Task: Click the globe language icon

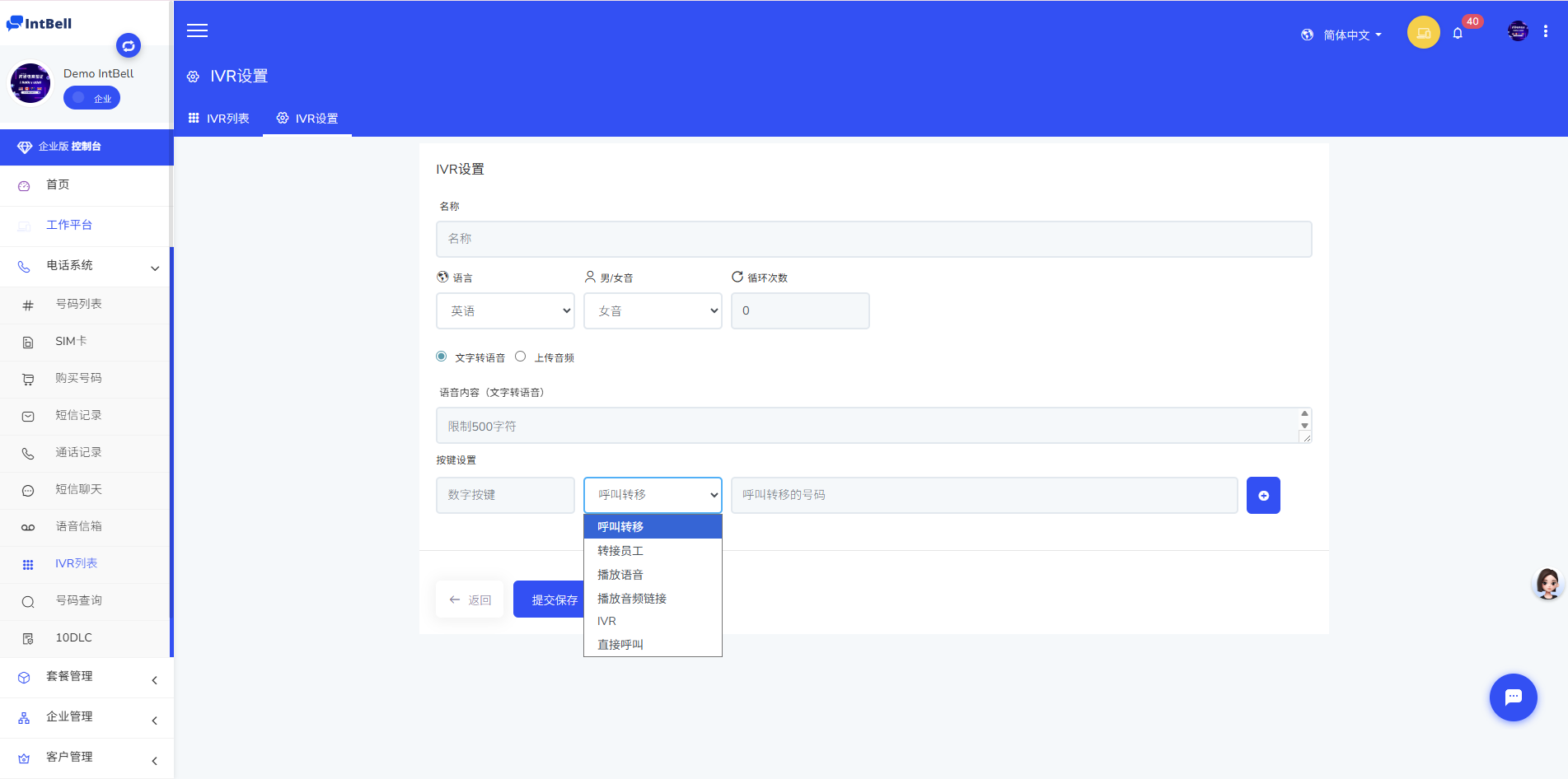Action: [x=1307, y=35]
